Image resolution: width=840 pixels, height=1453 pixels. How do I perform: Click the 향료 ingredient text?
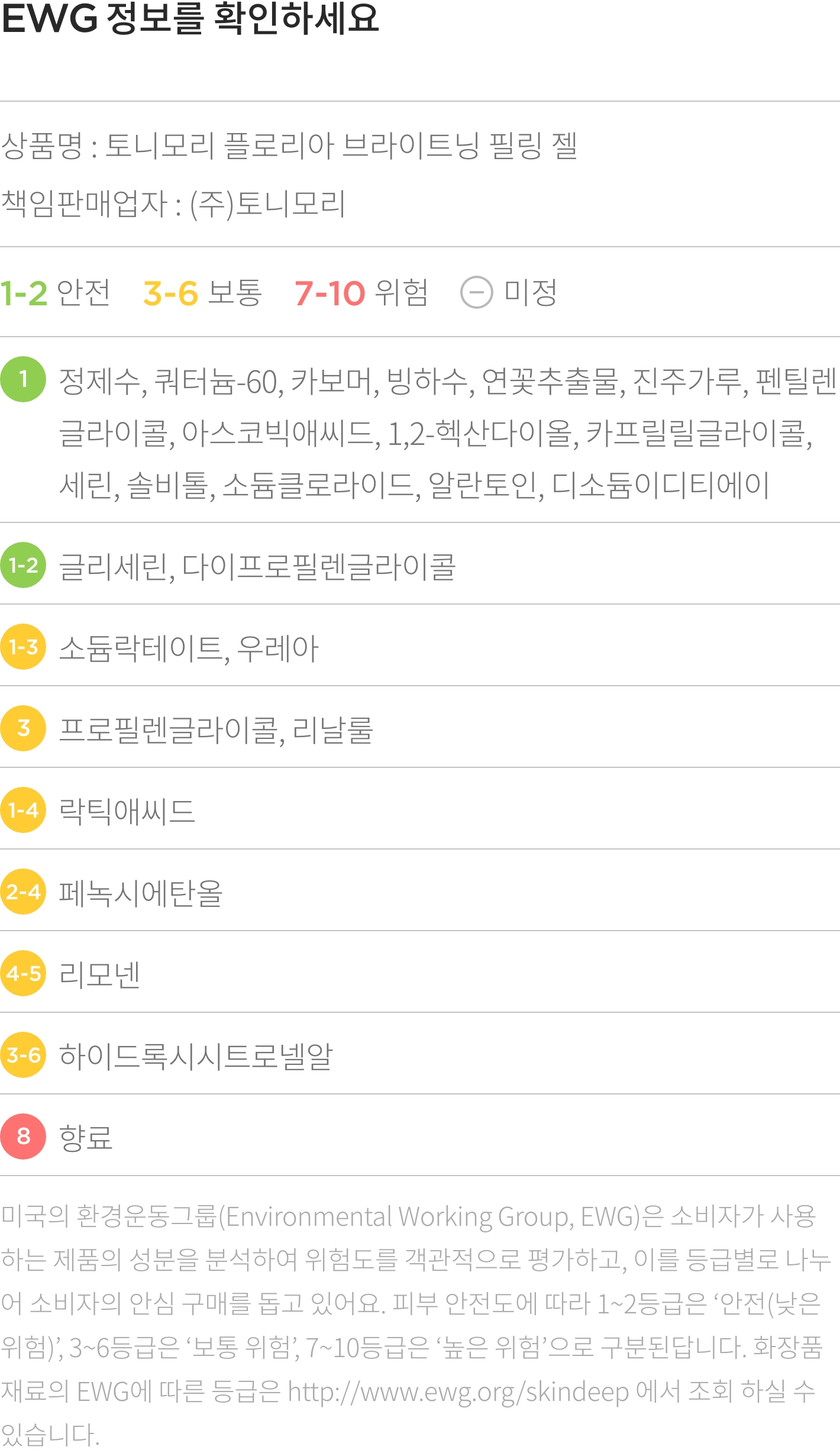pos(86,1137)
